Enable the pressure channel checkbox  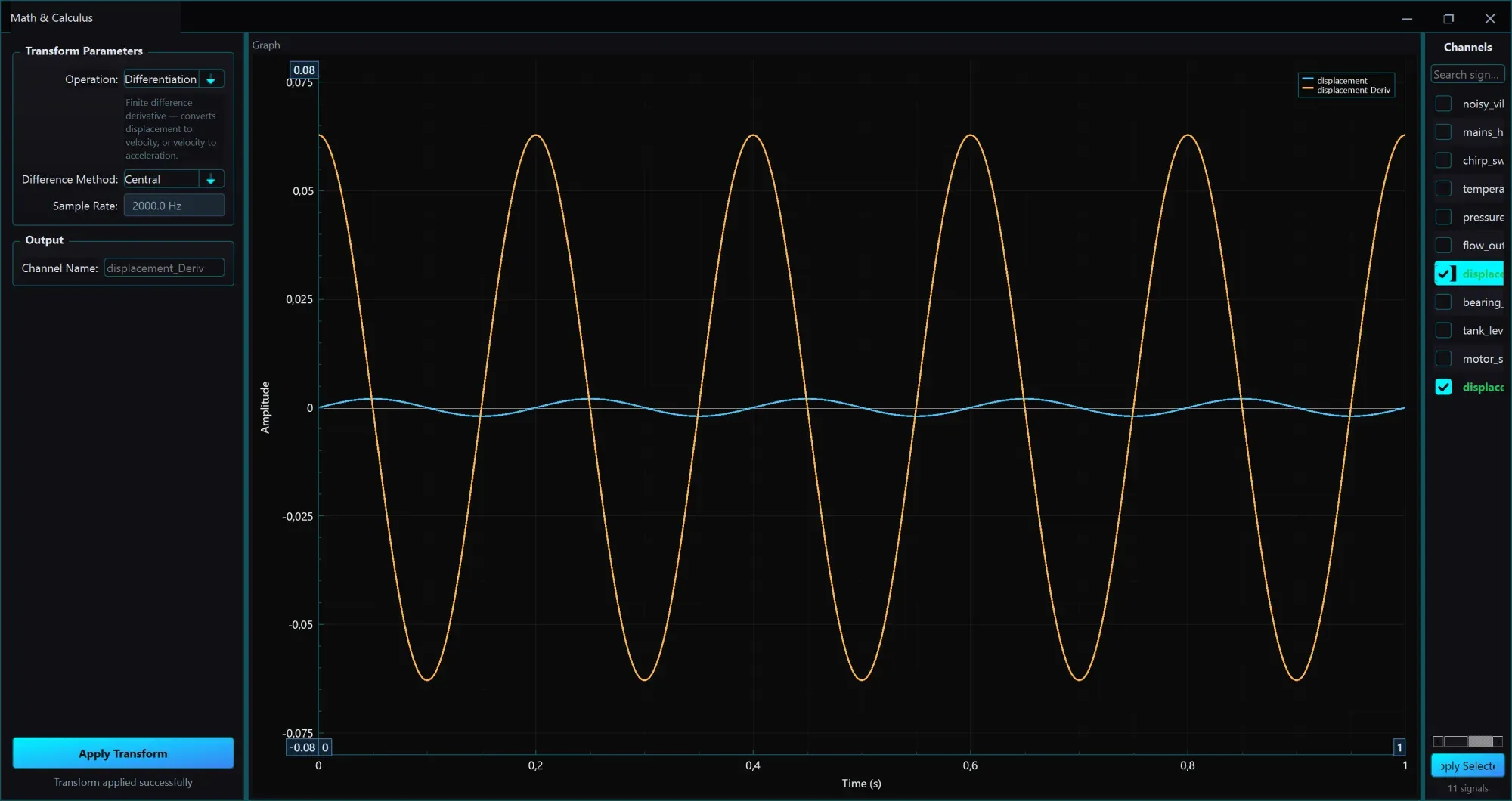coord(1443,217)
